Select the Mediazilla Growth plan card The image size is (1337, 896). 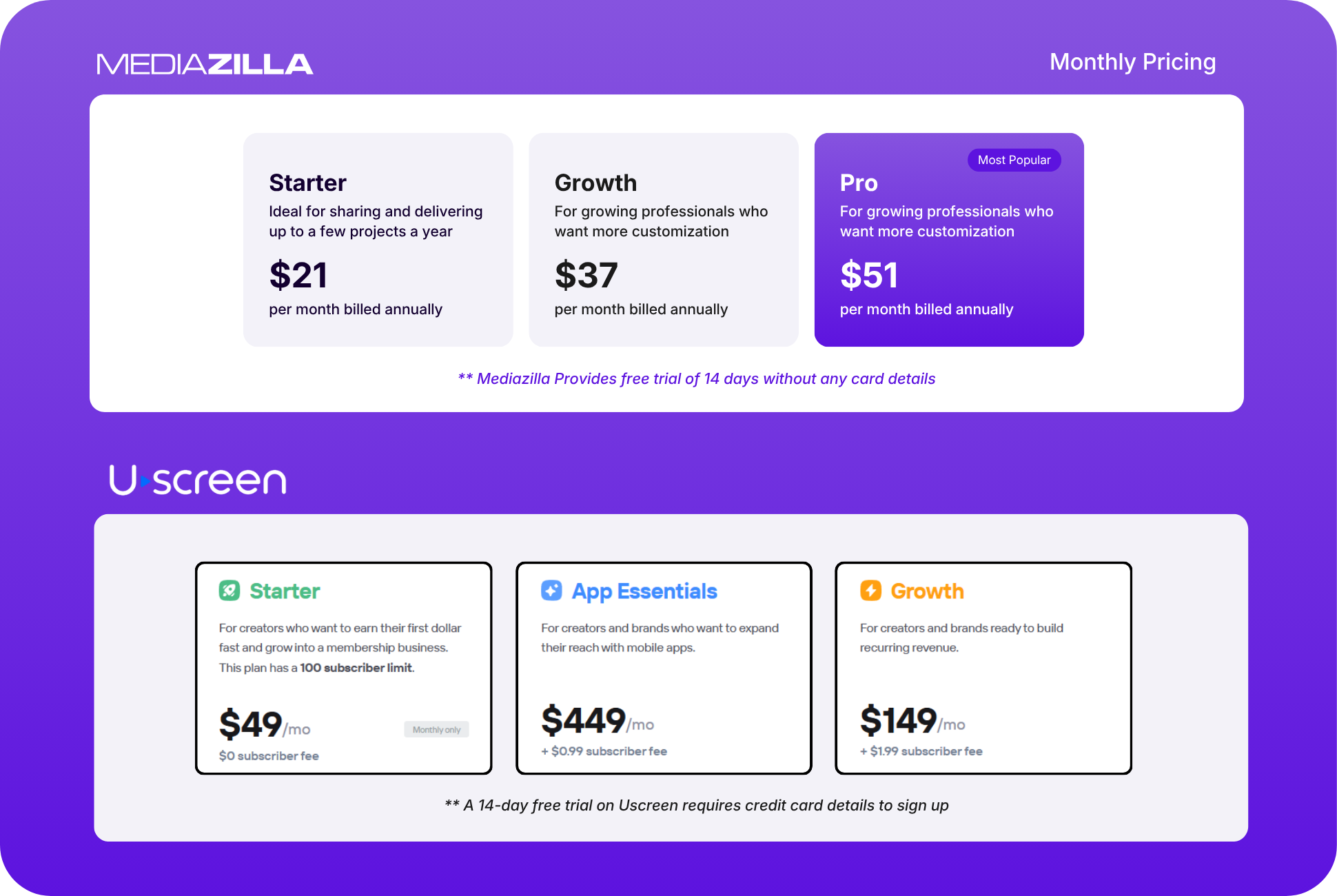[x=664, y=240]
